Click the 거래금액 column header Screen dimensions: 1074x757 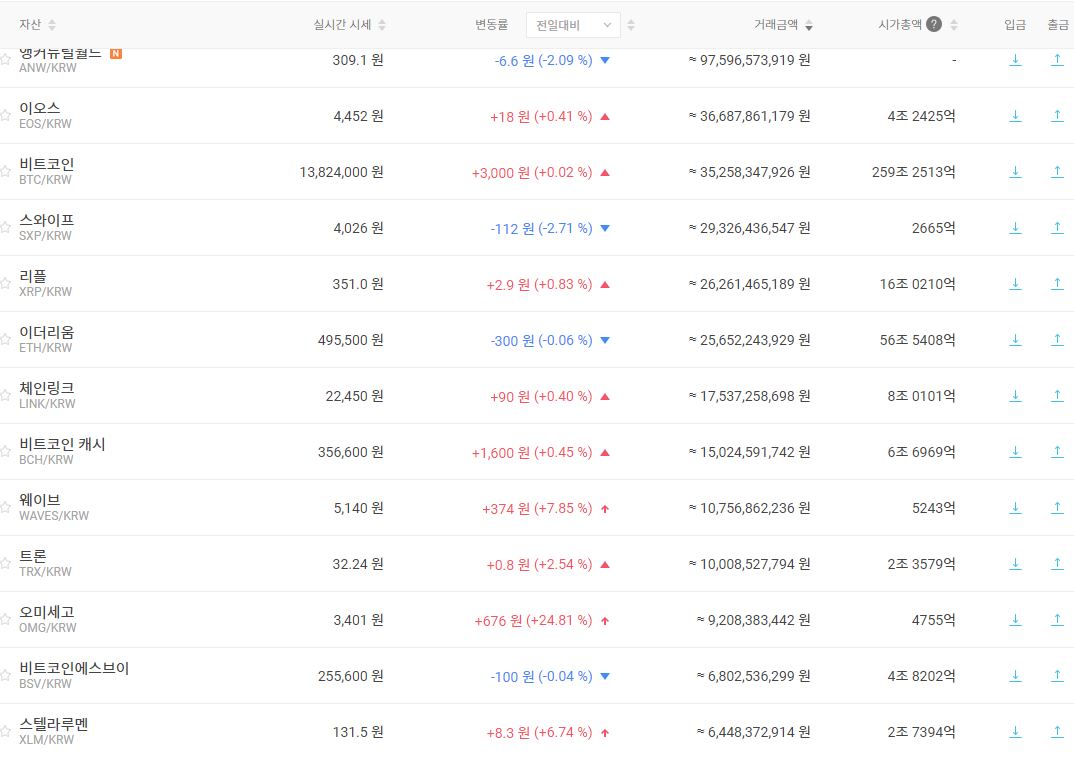(775, 25)
